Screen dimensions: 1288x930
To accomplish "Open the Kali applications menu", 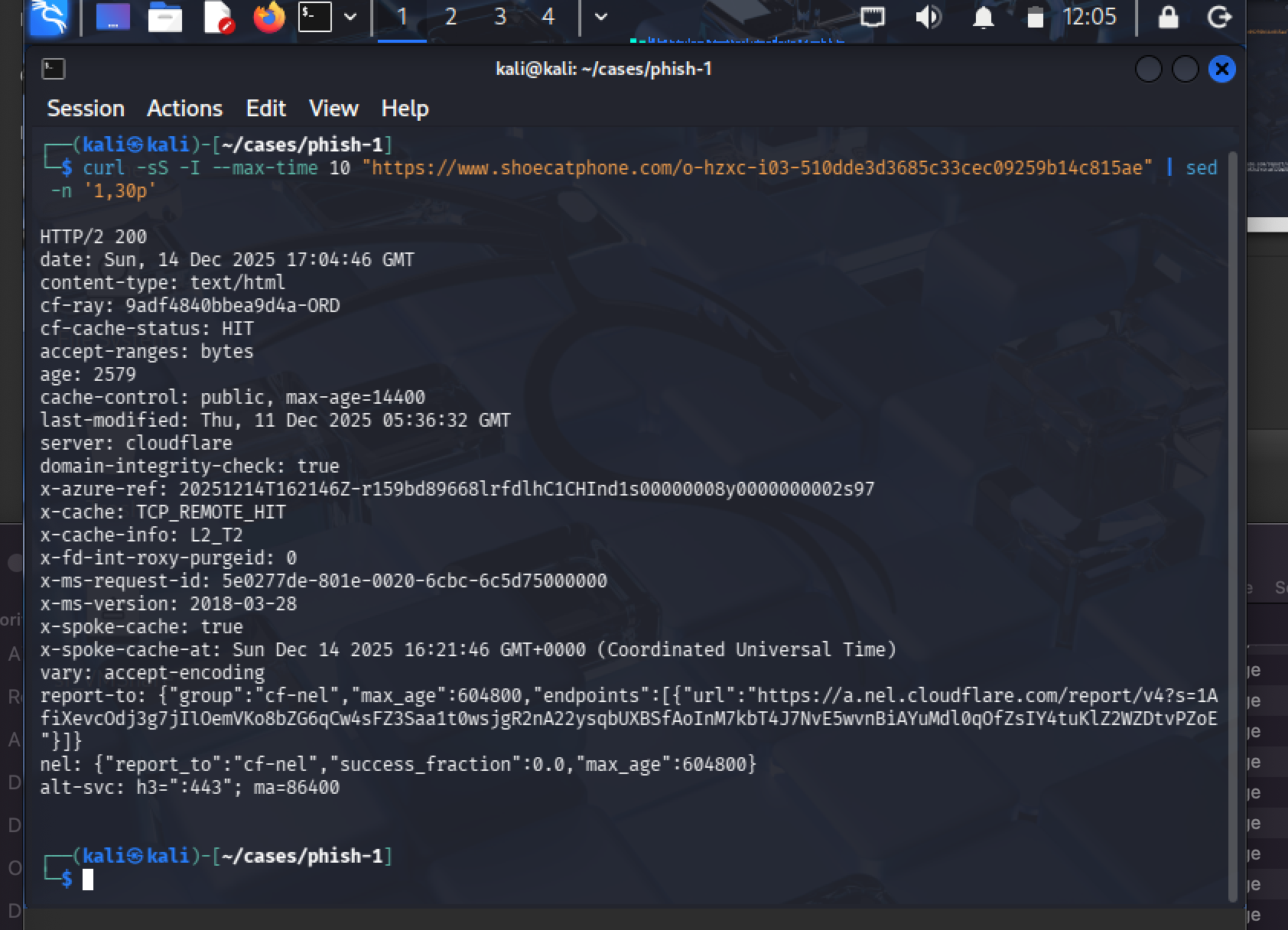I will (49, 17).
